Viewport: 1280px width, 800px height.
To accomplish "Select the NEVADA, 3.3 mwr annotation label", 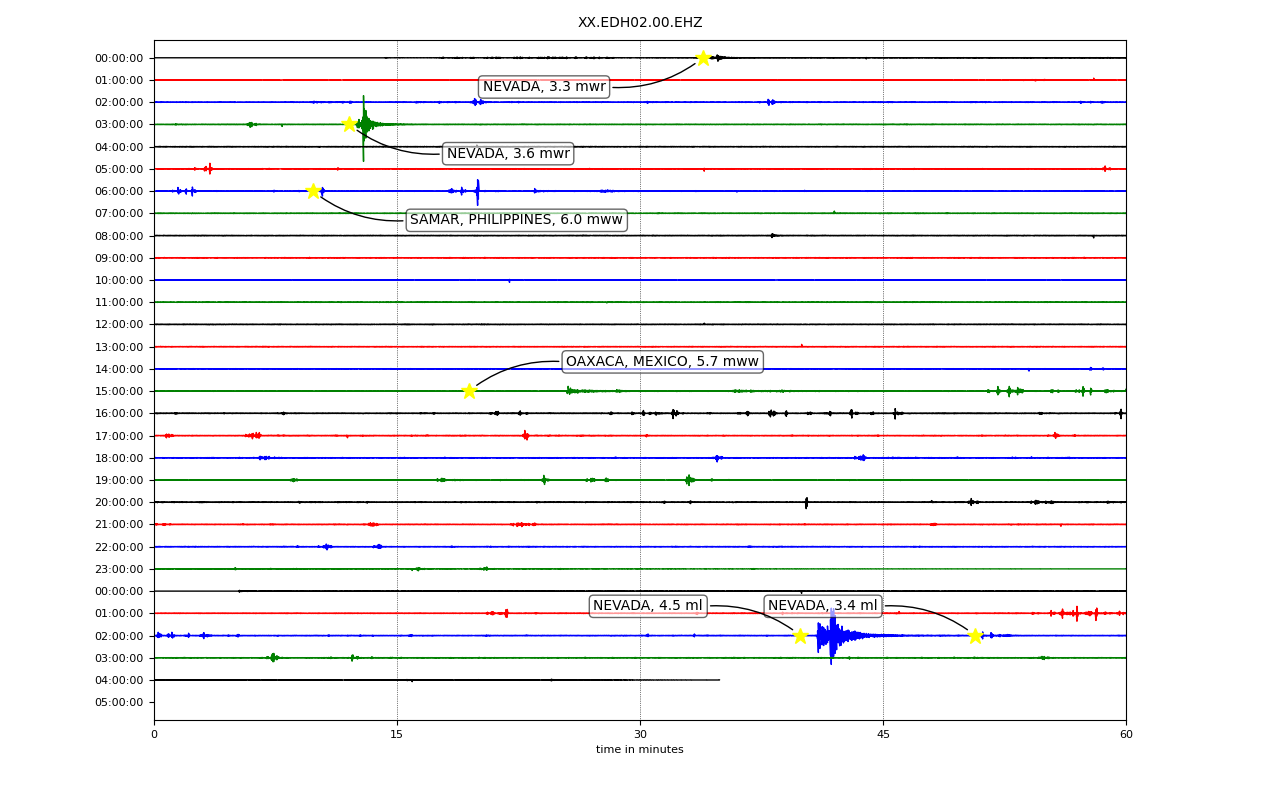I will click(x=544, y=87).
